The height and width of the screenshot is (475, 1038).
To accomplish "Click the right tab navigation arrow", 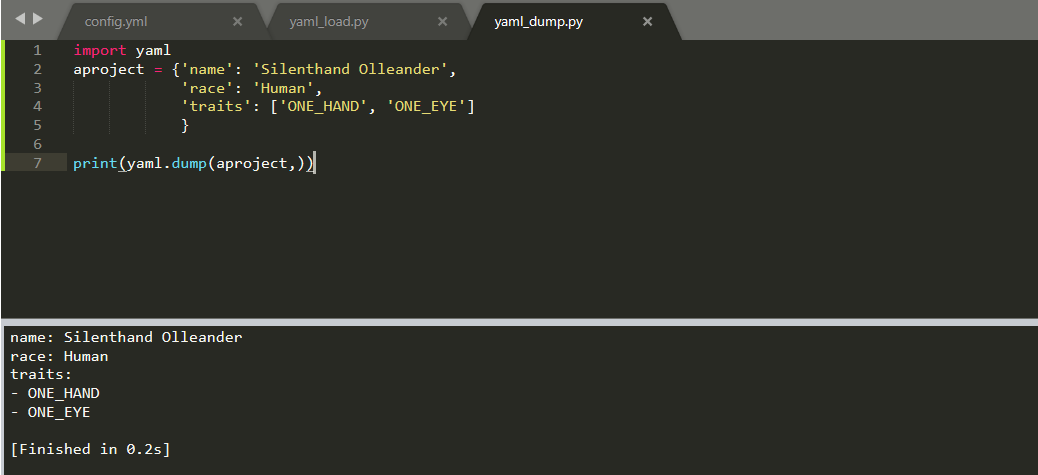I will [38, 19].
